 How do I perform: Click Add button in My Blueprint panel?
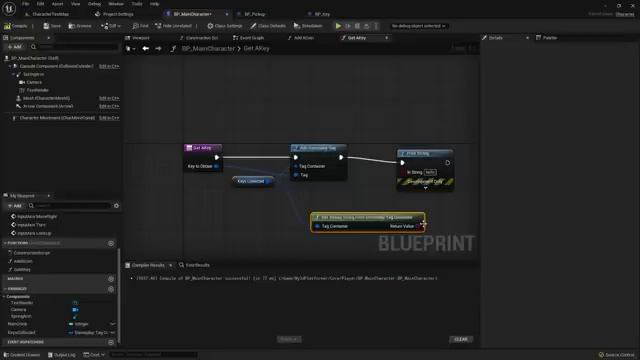15,206
